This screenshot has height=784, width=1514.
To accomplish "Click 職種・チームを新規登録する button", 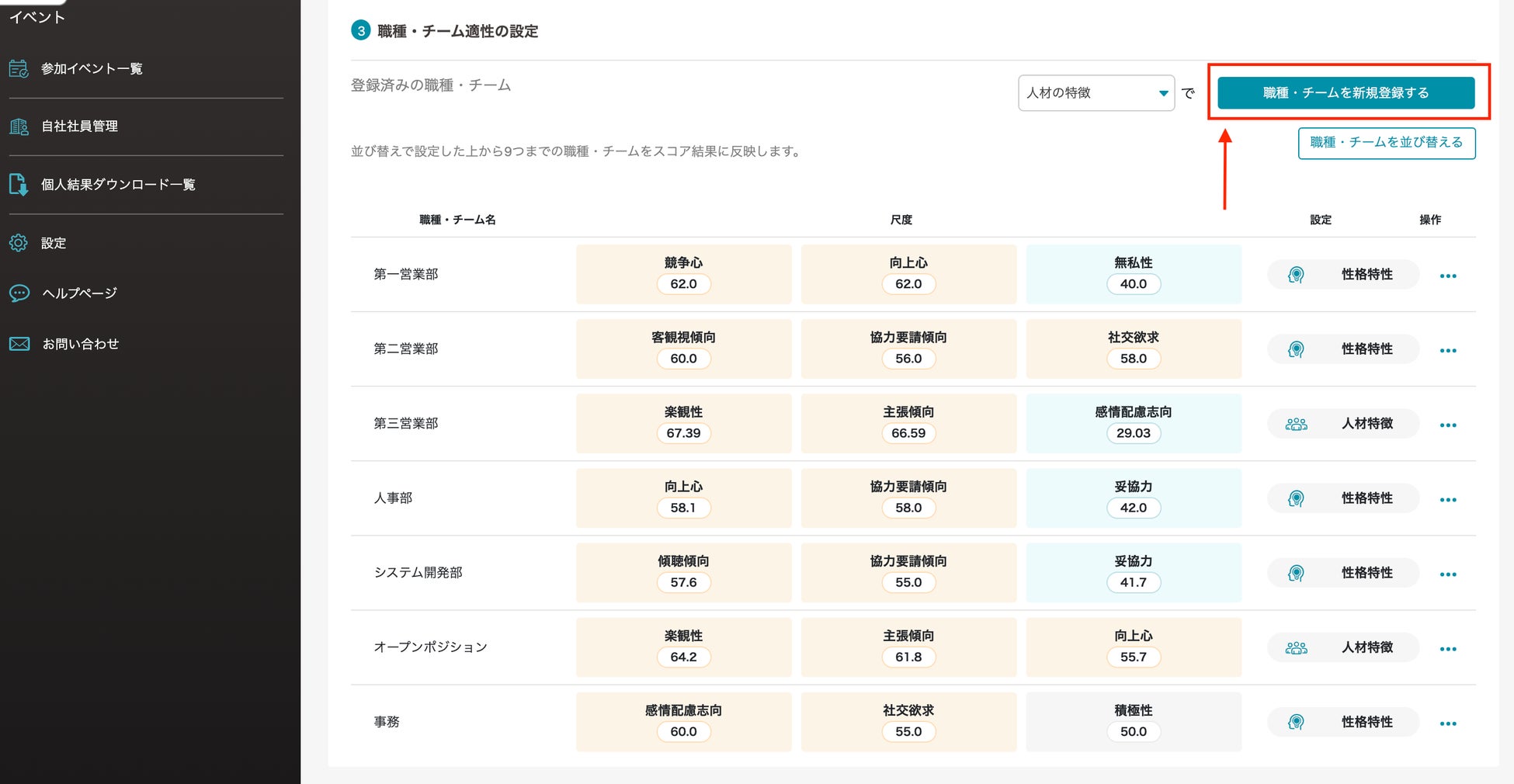I will point(1346,93).
